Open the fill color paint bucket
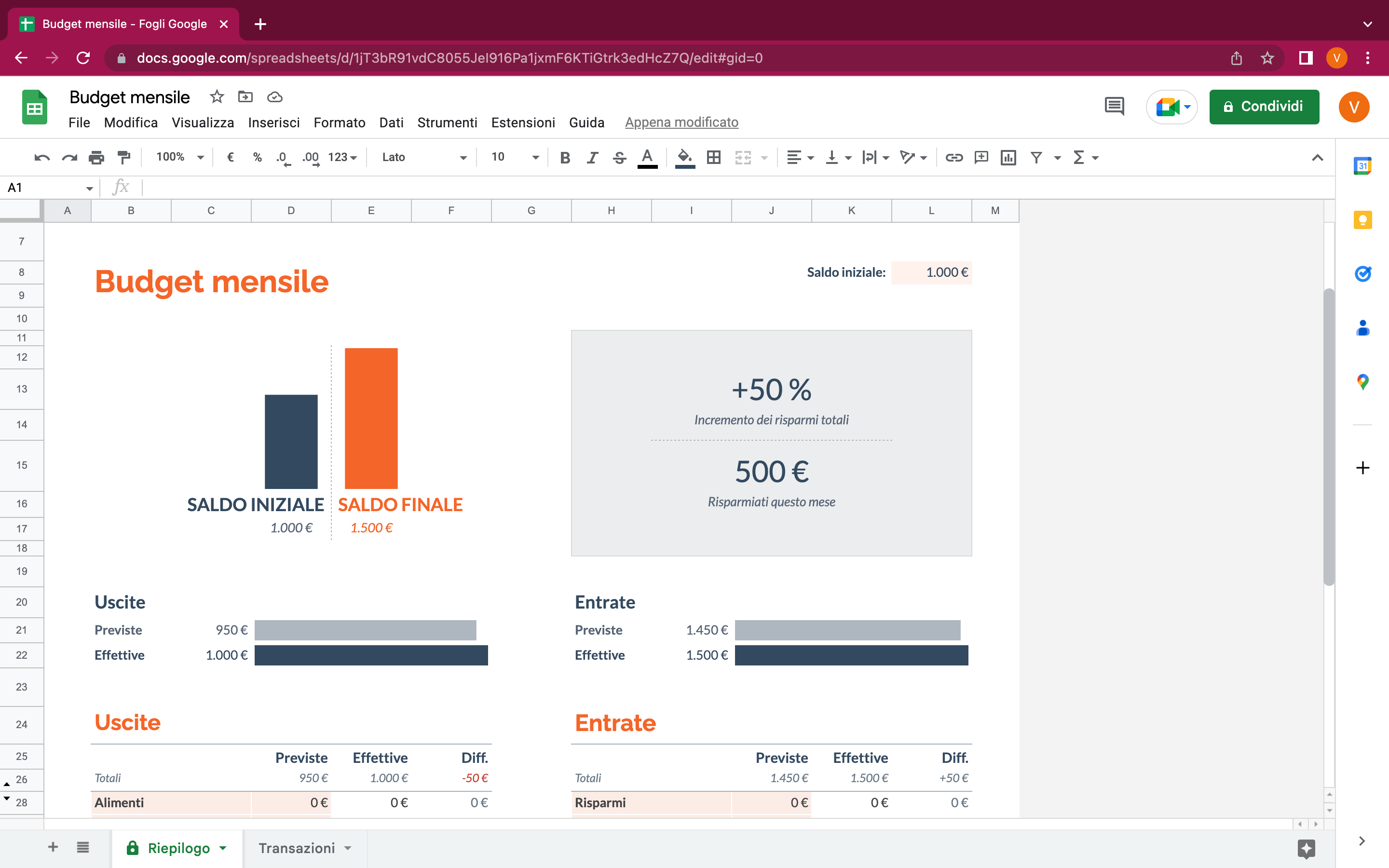The width and height of the screenshot is (1389, 868). (684, 157)
